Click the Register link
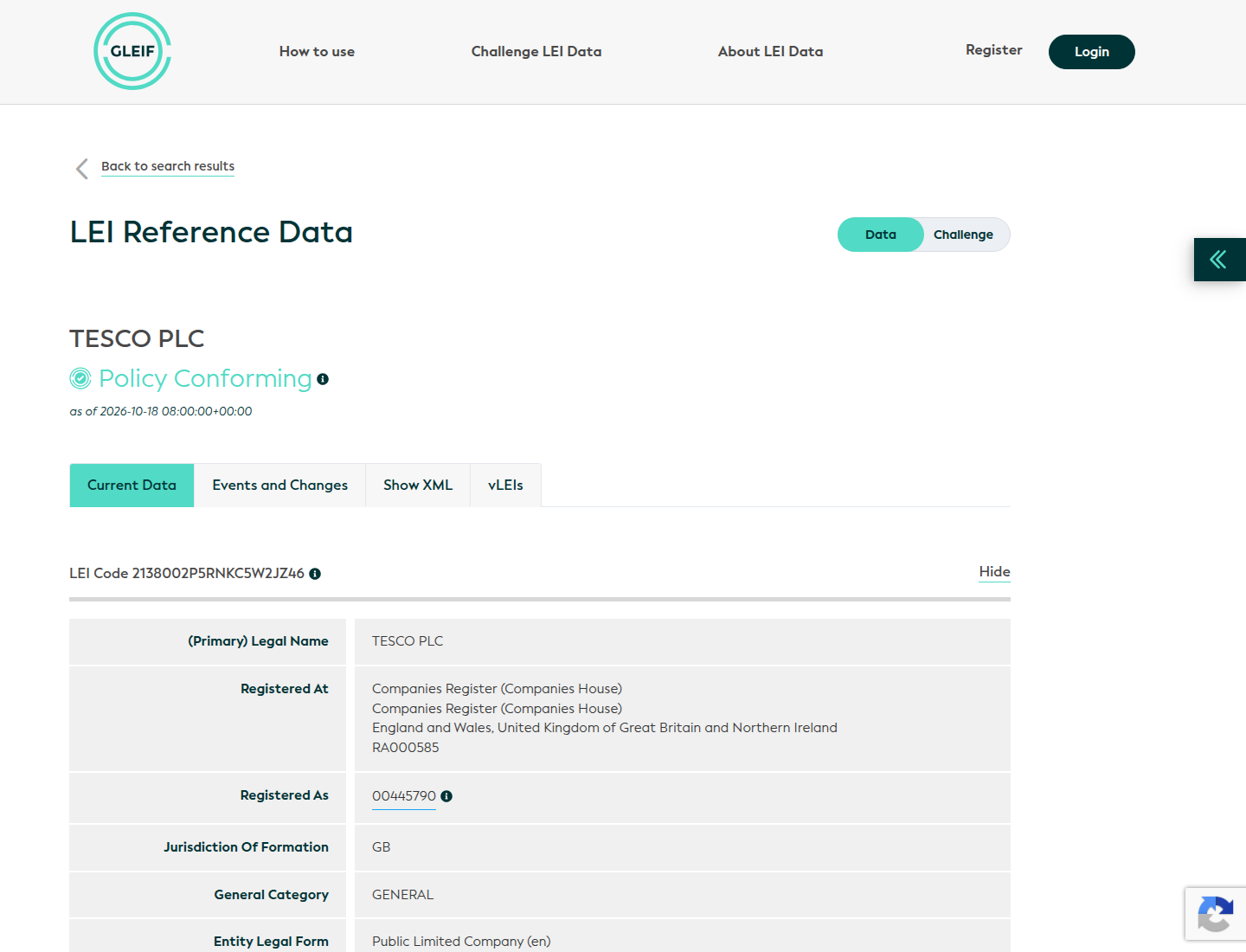Image resolution: width=1246 pixels, height=952 pixels. coord(994,50)
